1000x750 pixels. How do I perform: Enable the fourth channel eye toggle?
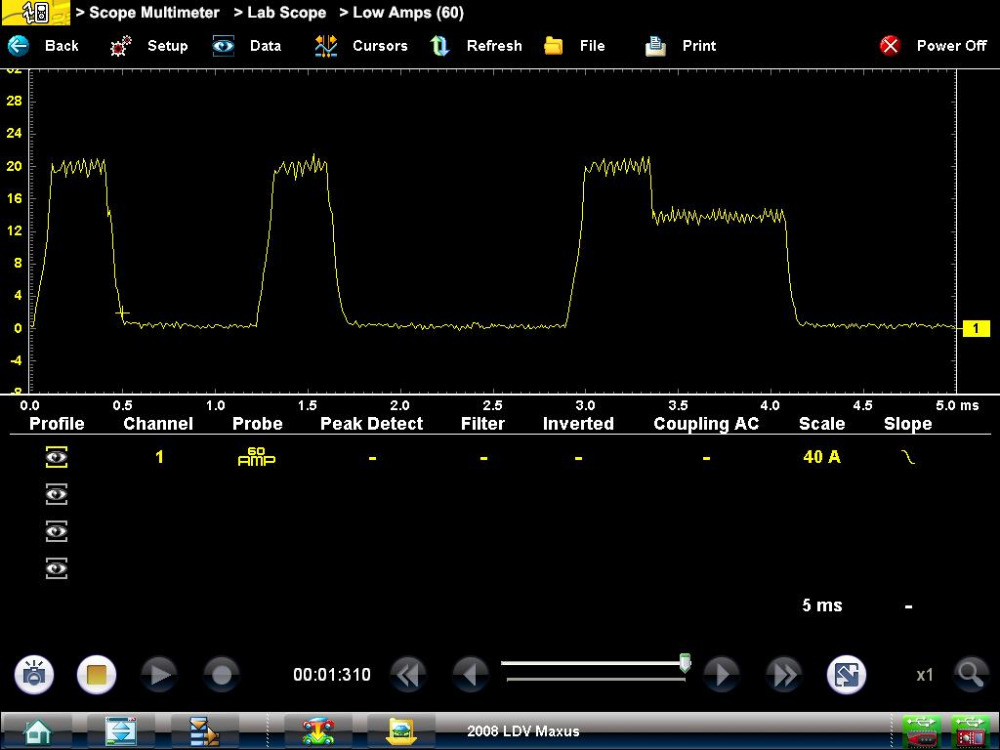(57, 568)
